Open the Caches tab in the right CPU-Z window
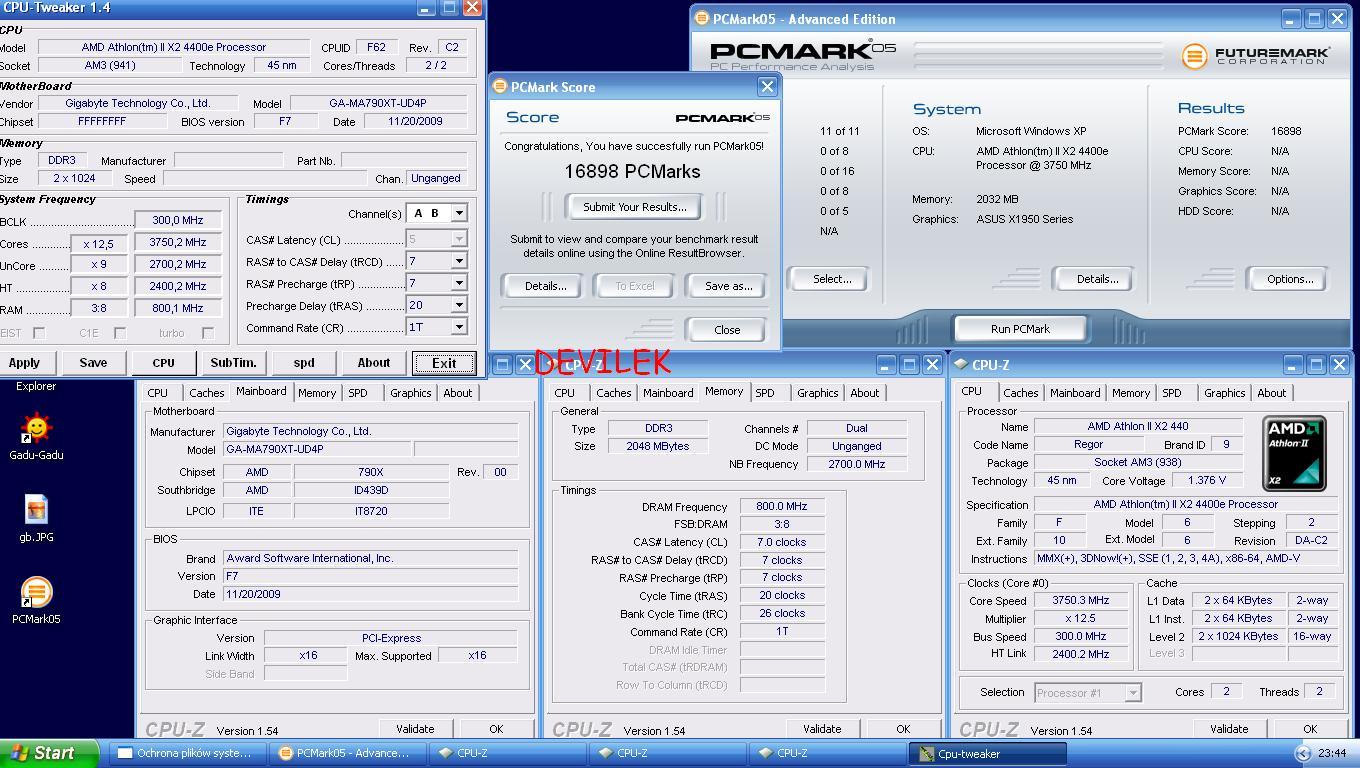 coord(1021,393)
